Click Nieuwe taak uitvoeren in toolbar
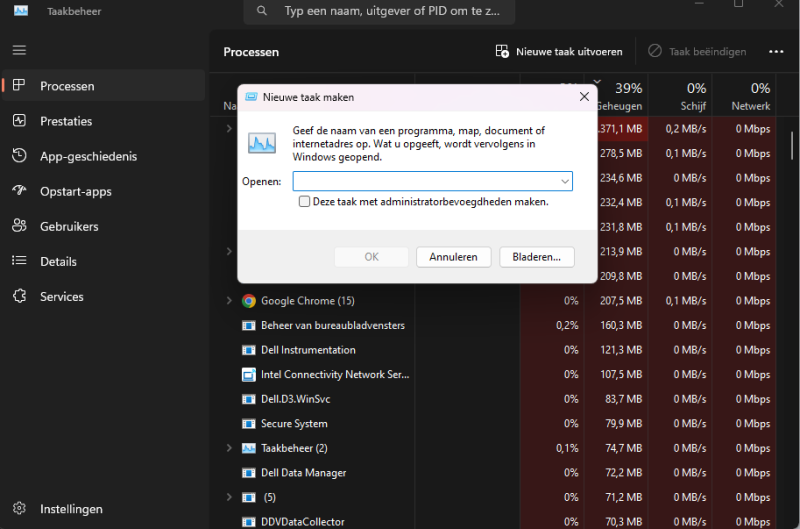Viewport: 800px width, 529px height. point(559,52)
